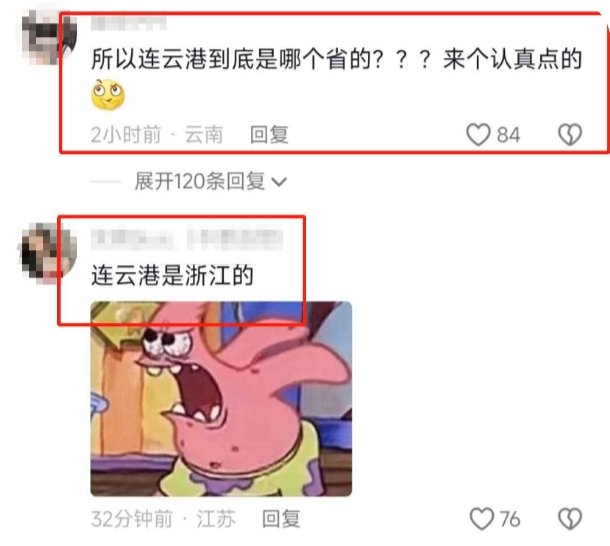
Task: Tap the 2小时前 timestamp
Action: (x=126, y=135)
